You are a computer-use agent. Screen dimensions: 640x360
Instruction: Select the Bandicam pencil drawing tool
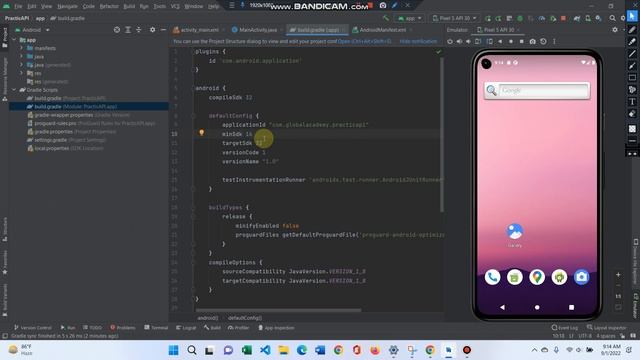(x=632, y=29)
